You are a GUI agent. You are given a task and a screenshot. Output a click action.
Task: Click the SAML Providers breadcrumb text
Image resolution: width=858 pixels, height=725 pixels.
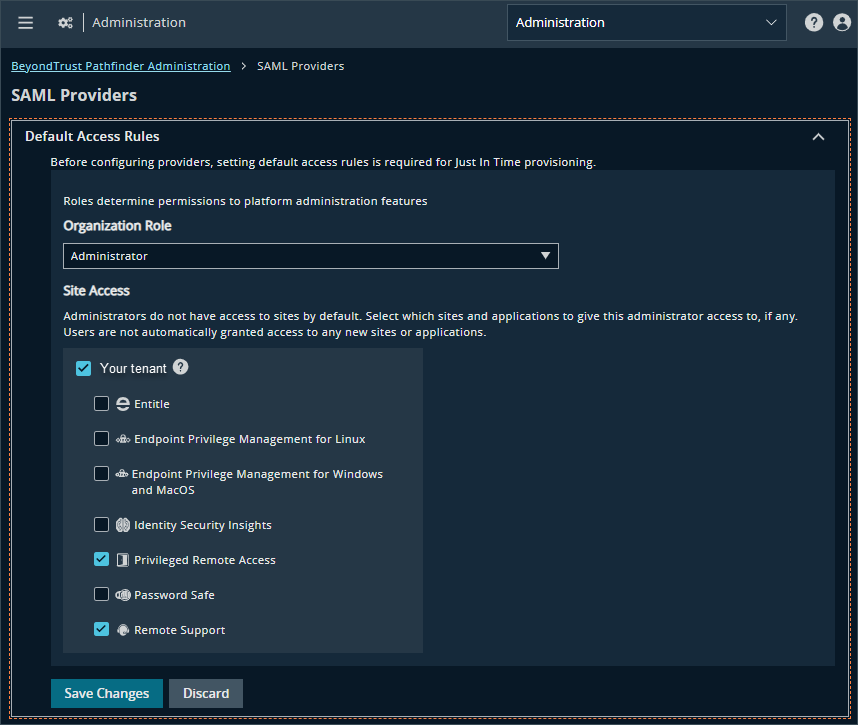click(300, 66)
